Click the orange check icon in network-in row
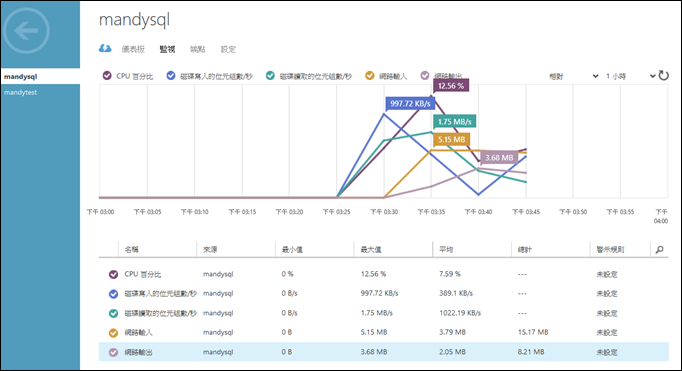The width and height of the screenshot is (682, 371). pyautogui.click(x=113, y=333)
